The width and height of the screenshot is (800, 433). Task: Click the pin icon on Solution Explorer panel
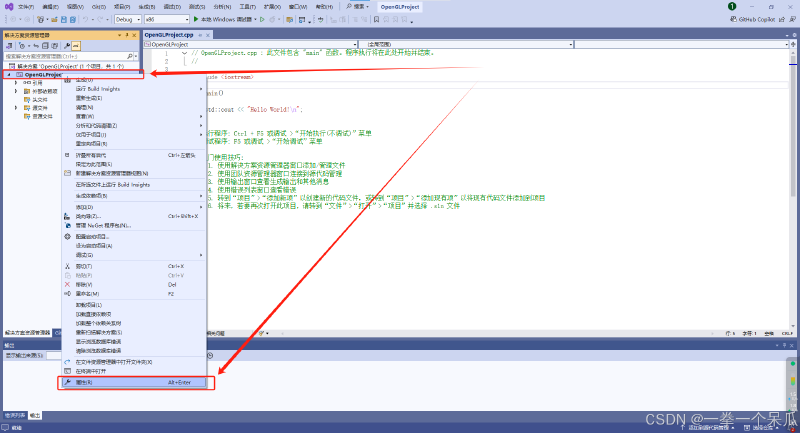[x=127, y=35]
